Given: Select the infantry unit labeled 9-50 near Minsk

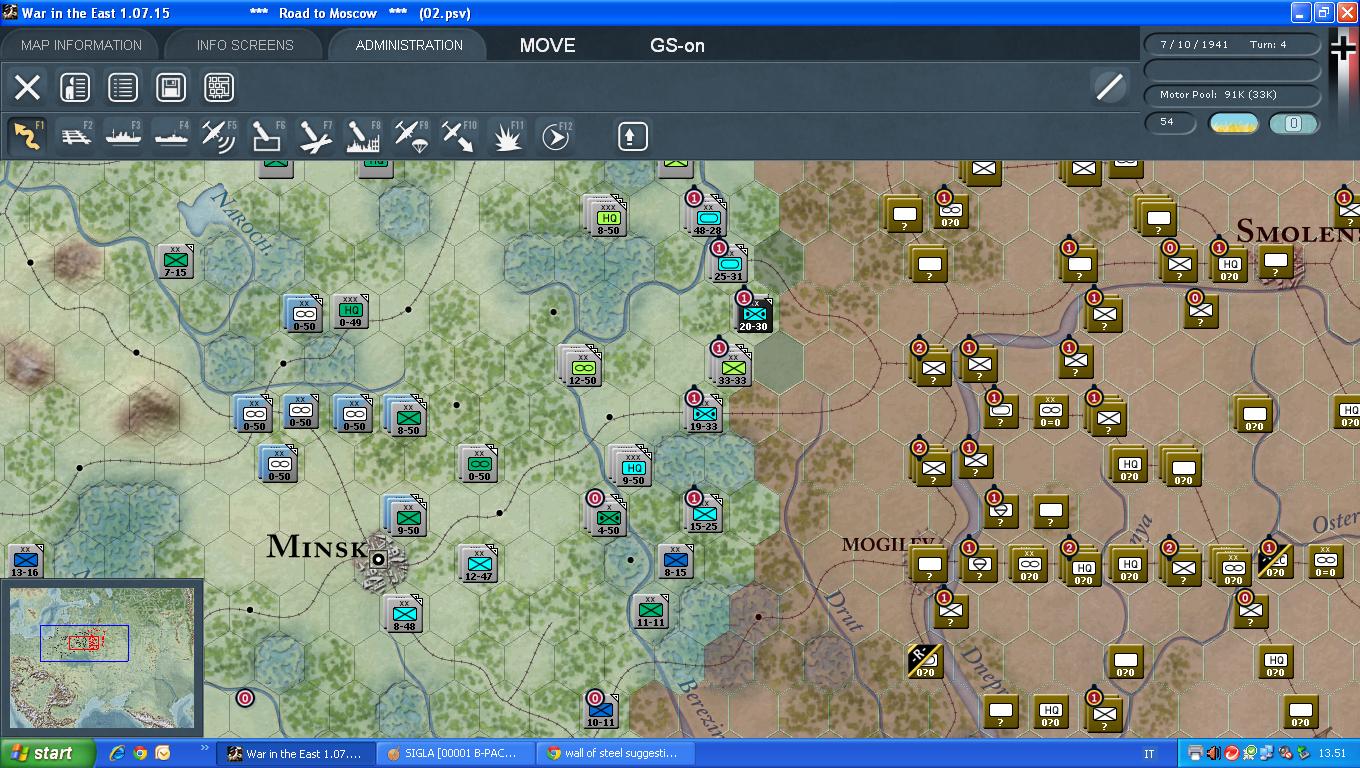Looking at the screenshot, I should (407, 516).
